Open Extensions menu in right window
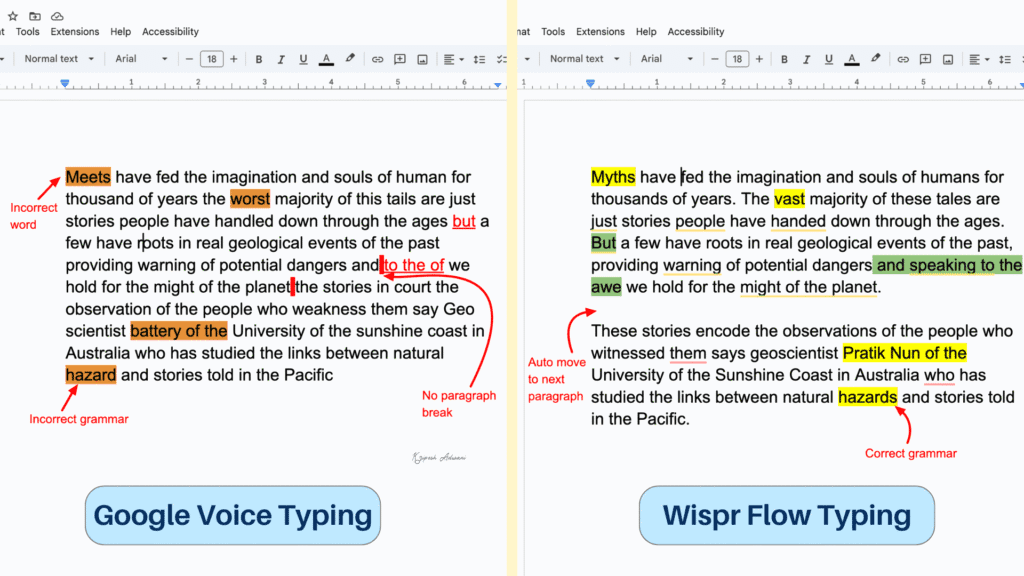The image size is (1024, 576). (600, 31)
